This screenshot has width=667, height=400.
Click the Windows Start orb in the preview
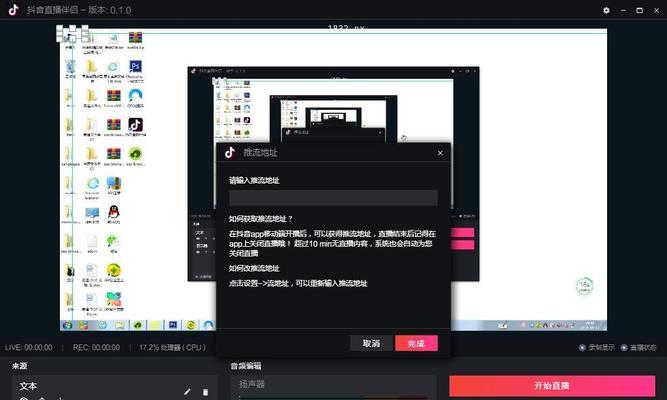[67, 326]
